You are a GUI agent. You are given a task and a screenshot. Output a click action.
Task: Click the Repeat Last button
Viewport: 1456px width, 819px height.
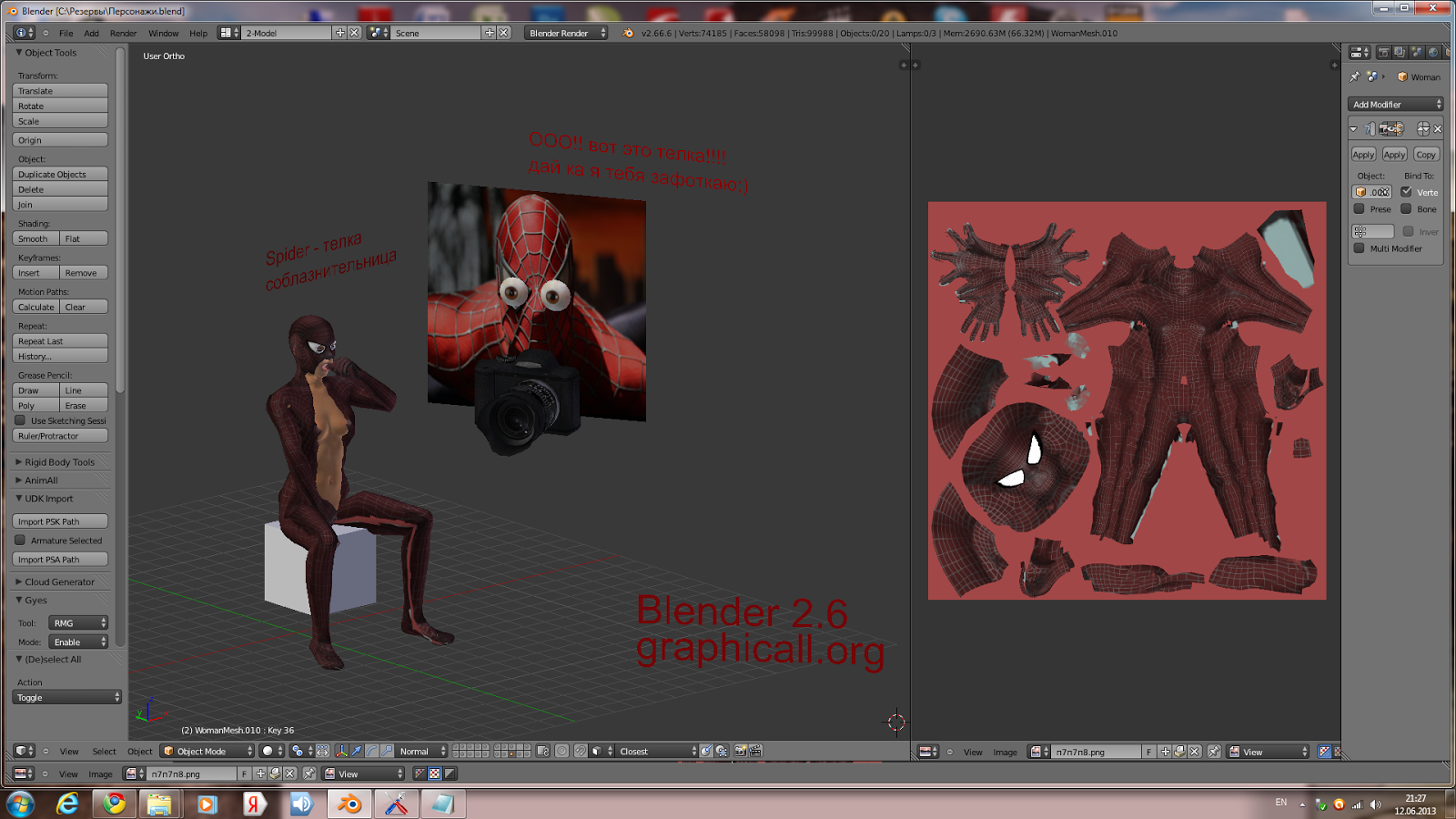[x=60, y=341]
